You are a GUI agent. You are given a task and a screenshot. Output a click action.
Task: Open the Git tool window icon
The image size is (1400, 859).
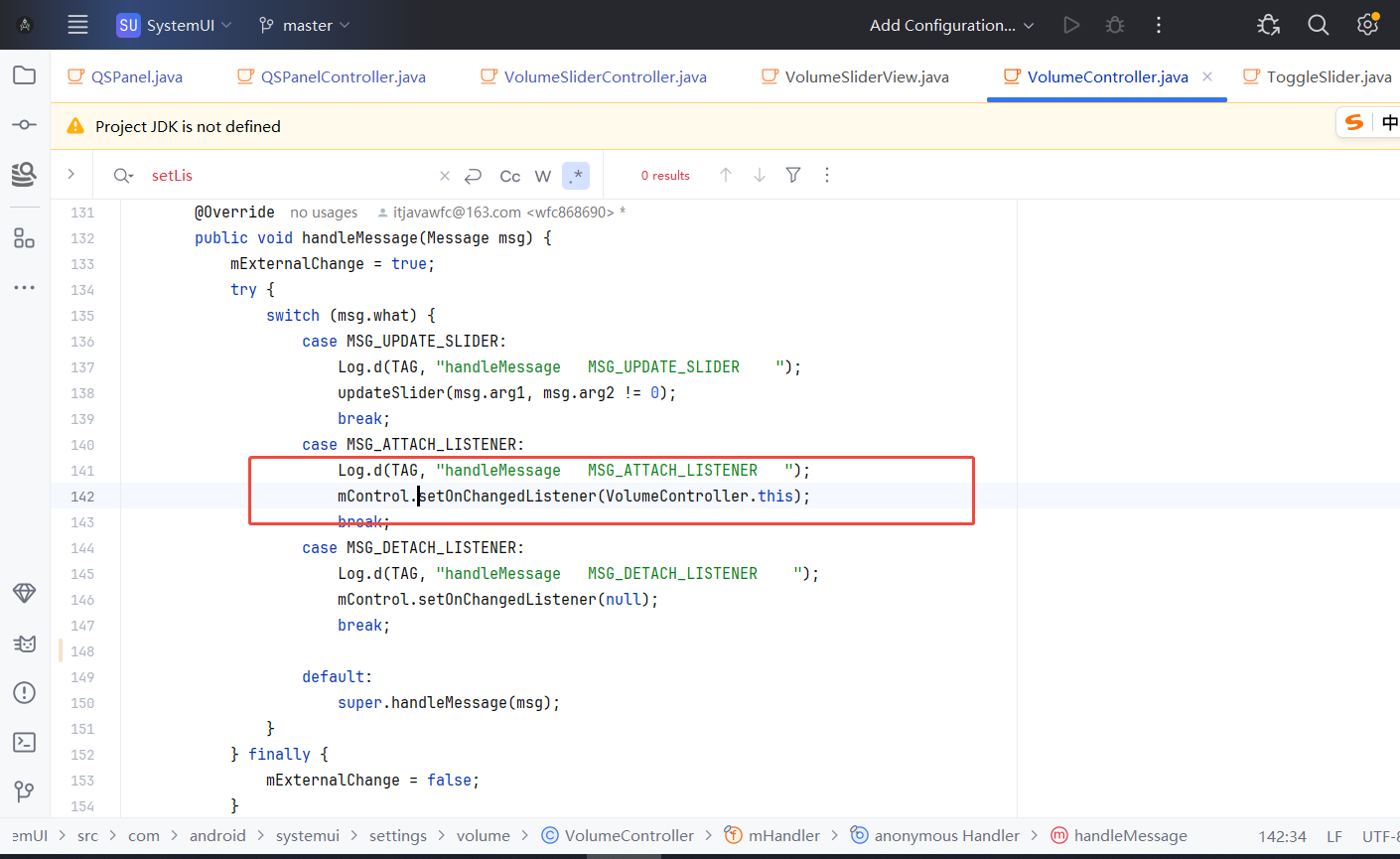pyautogui.click(x=25, y=791)
